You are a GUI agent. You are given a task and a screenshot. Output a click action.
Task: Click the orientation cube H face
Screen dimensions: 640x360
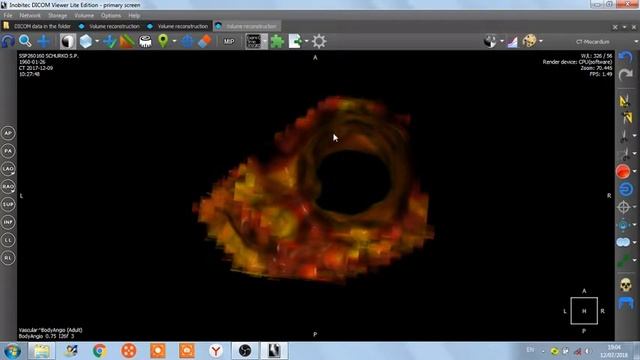[584, 311]
